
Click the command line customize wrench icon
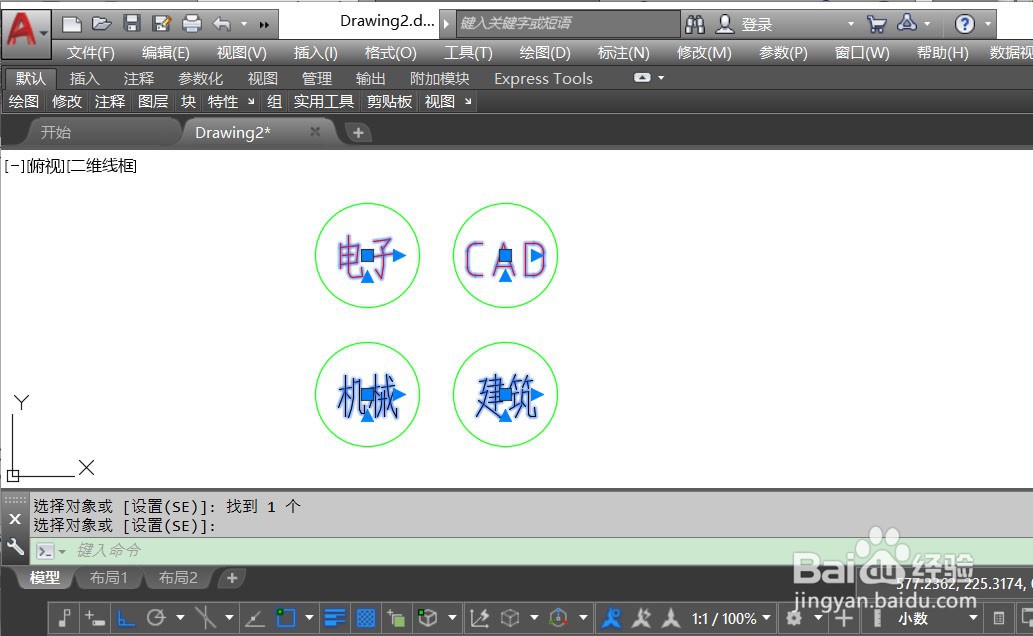pyautogui.click(x=15, y=546)
